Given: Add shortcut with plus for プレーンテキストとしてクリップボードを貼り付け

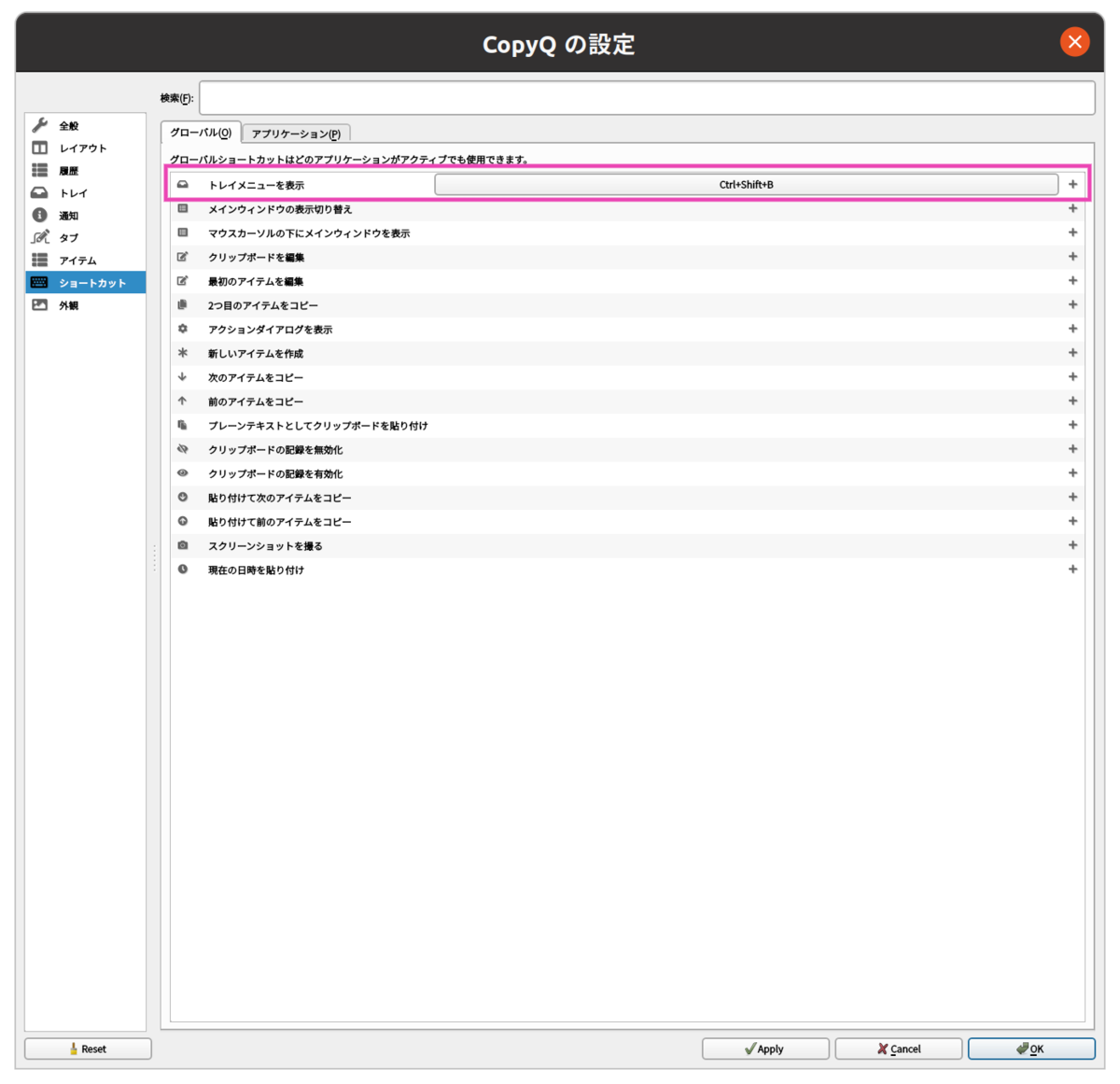Looking at the screenshot, I should point(1072,426).
